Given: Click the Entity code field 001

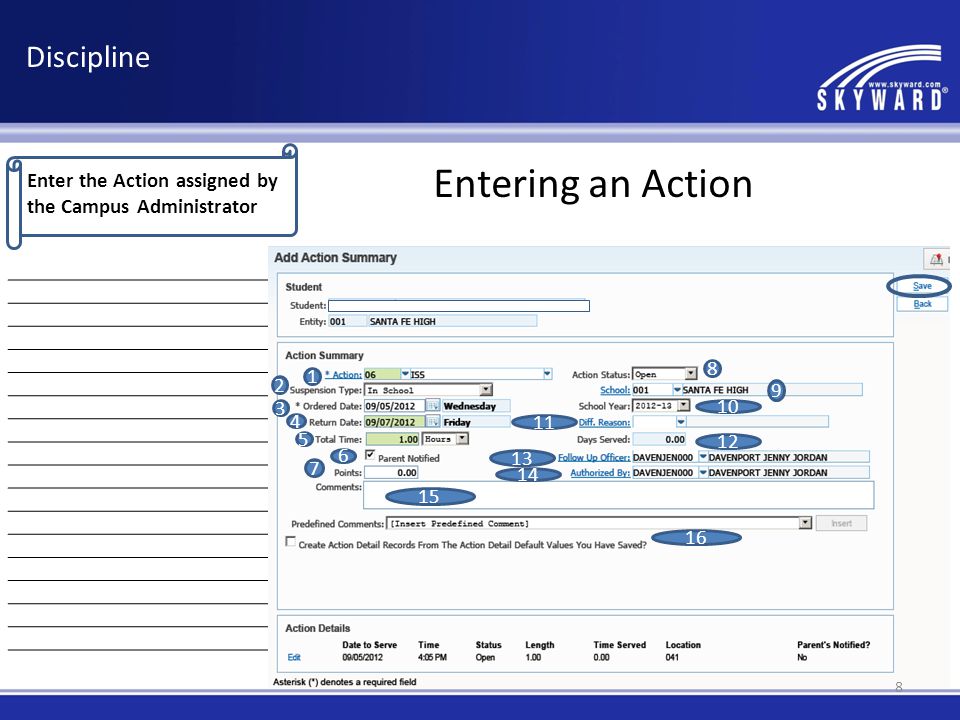Looking at the screenshot, I should (x=347, y=321).
